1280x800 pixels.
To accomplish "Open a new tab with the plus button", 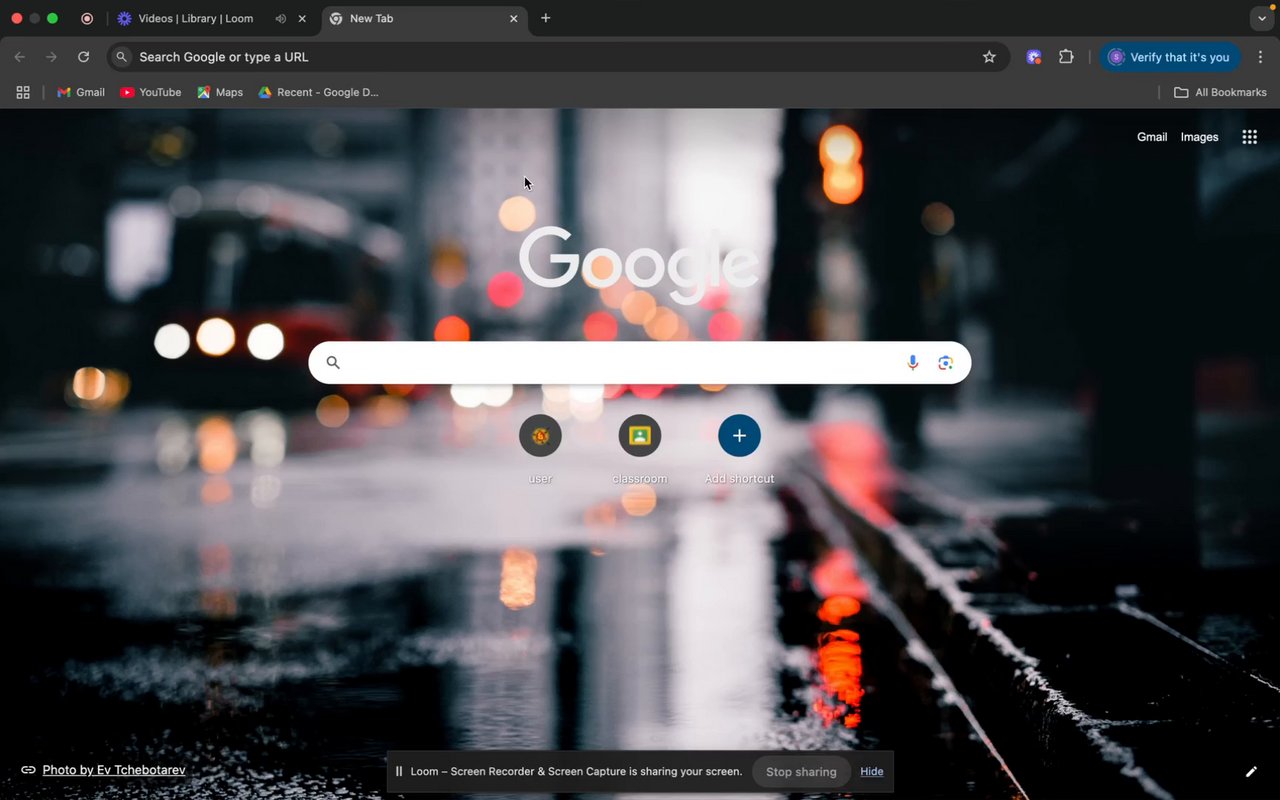I will (545, 18).
